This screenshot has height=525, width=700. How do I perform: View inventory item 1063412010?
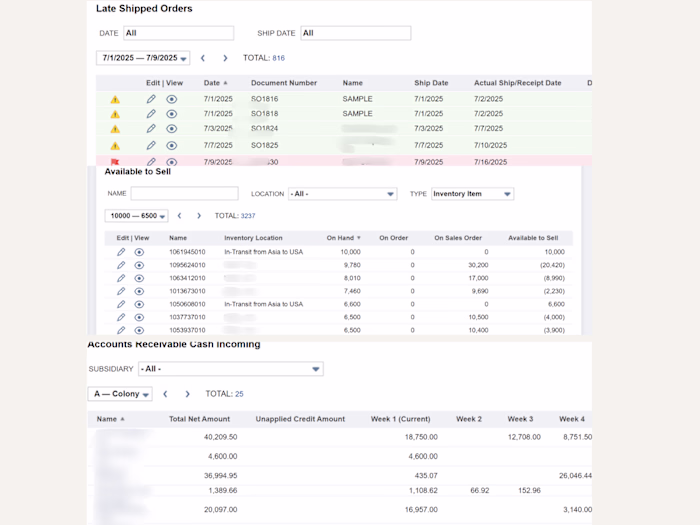coord(139,278)
